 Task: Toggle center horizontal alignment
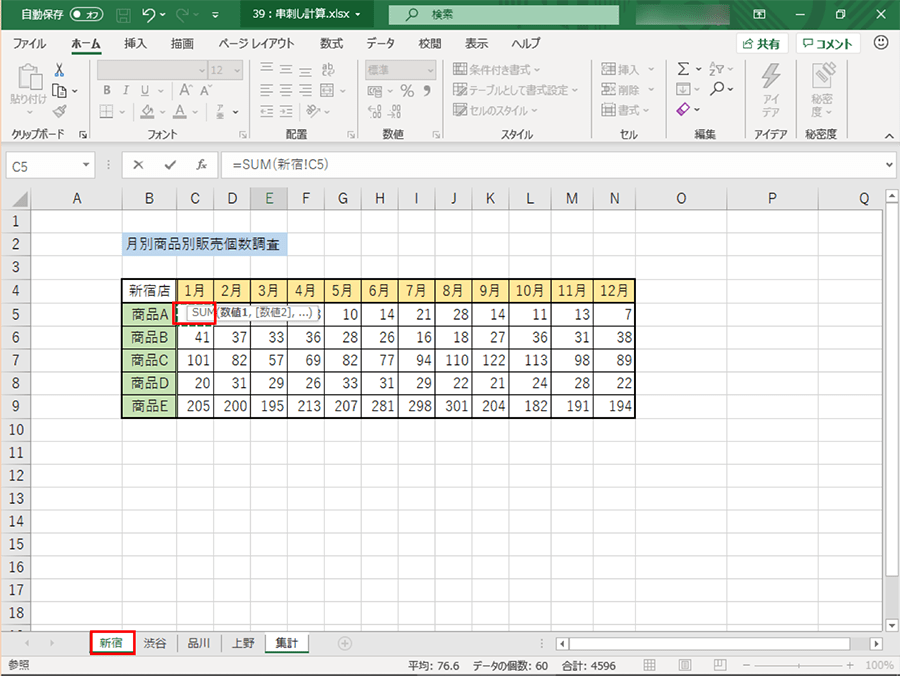click(286, 91)
